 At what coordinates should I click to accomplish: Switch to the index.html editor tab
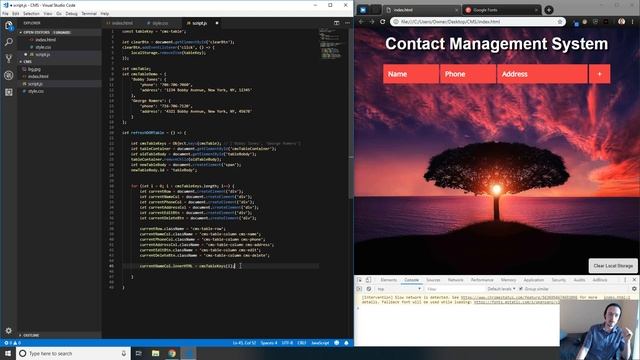pyautogui.click(x=122, y=23)
